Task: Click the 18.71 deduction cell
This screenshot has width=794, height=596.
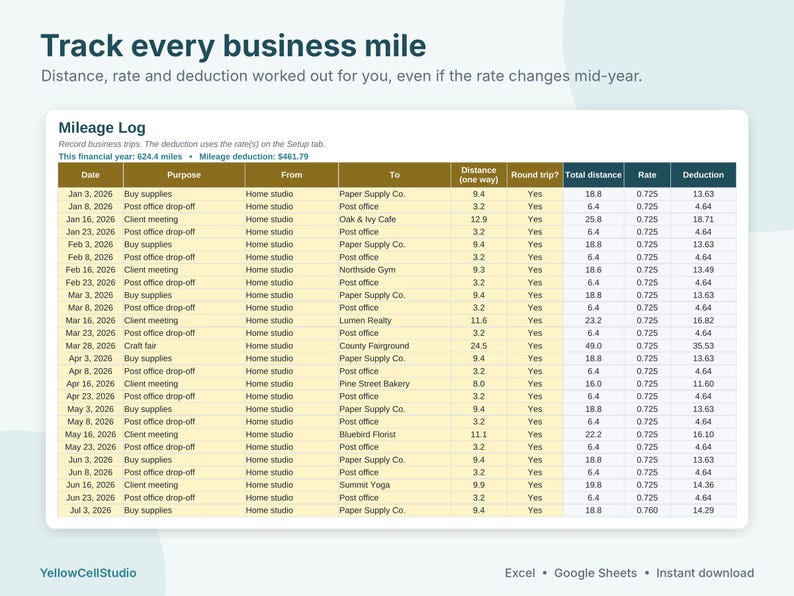Action: pos(703,219)
